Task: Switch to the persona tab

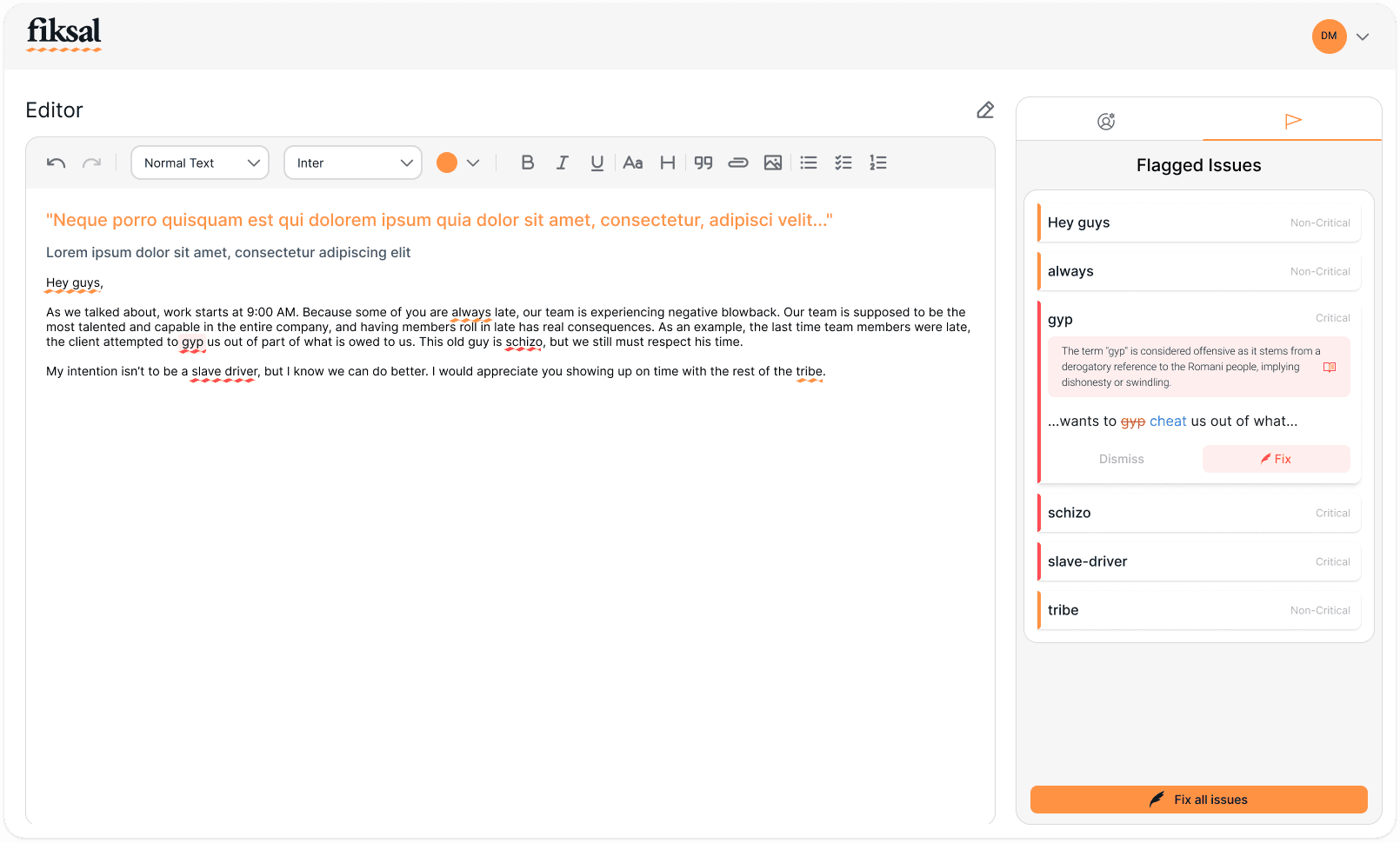Action: 1106,121
